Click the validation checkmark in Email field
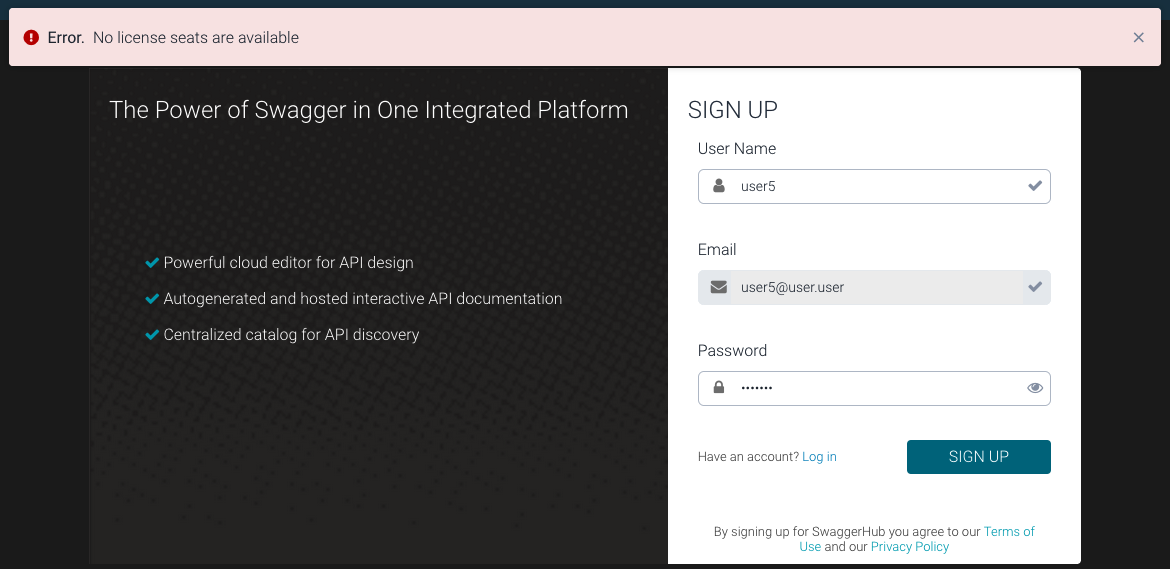This screenshot has height=569, width=1170. 1035,287
